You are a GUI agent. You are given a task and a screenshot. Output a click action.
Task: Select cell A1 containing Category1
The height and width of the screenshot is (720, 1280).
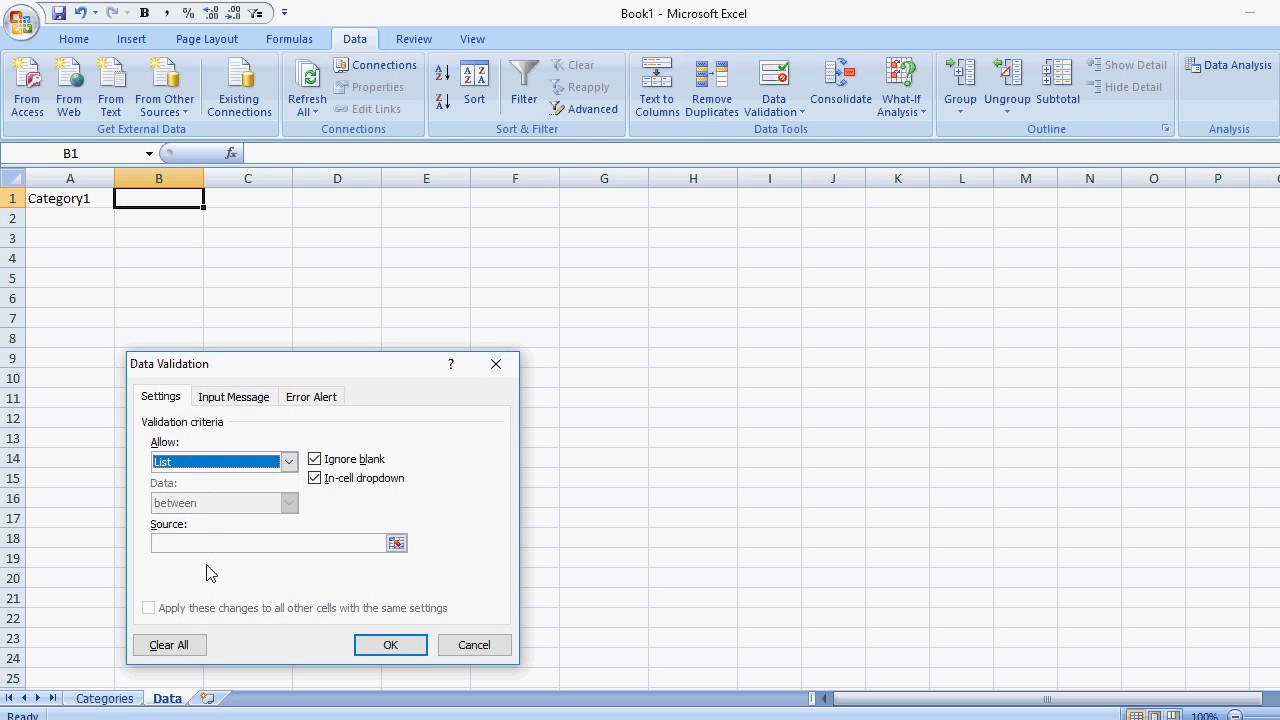click(70, 198)
